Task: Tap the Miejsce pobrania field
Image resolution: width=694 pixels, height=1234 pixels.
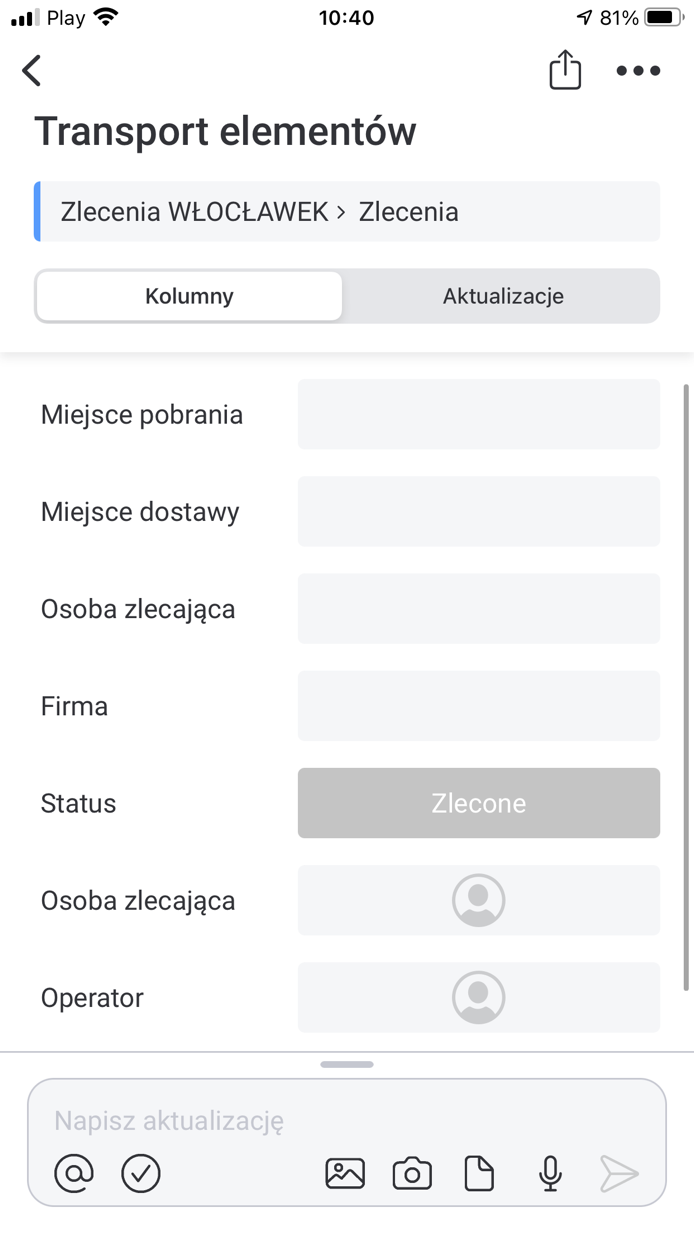Action: (479, 414)
